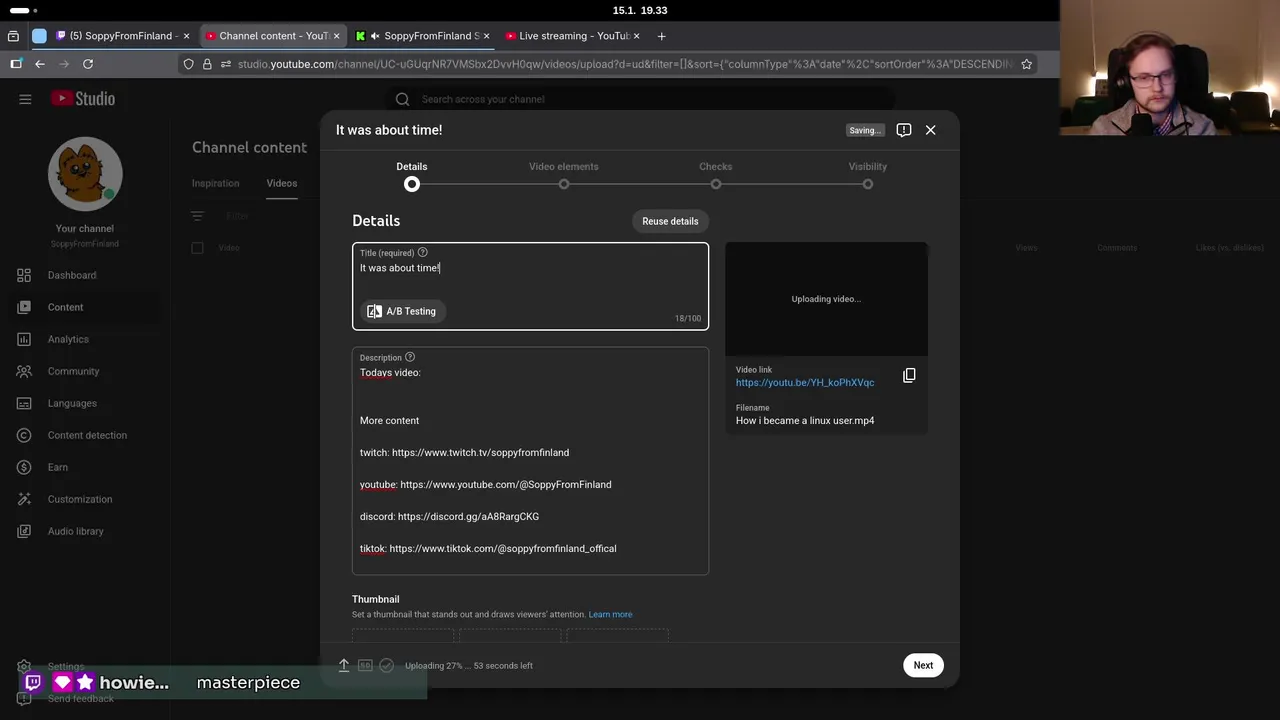Go to the Visibility step

point(868,175)
